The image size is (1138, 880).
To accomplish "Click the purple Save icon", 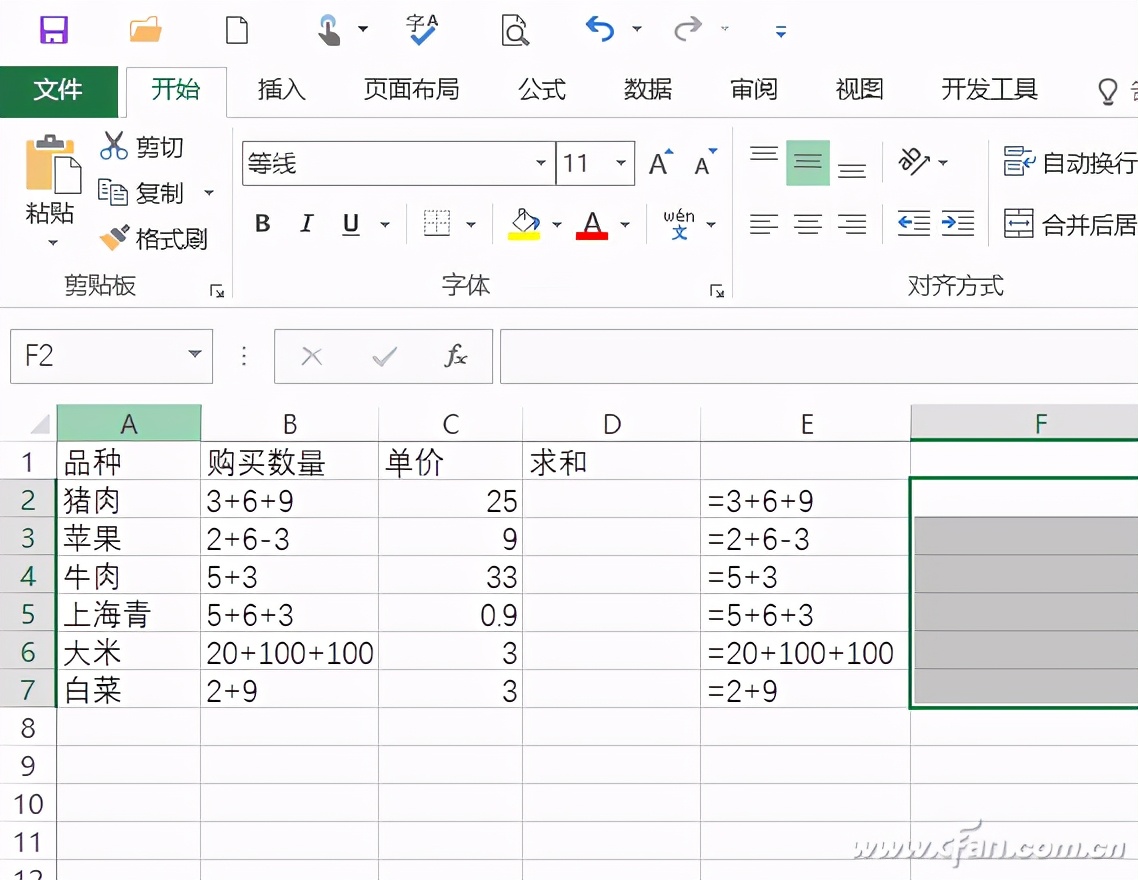I will pyautogui.click(x=54, y=30).
